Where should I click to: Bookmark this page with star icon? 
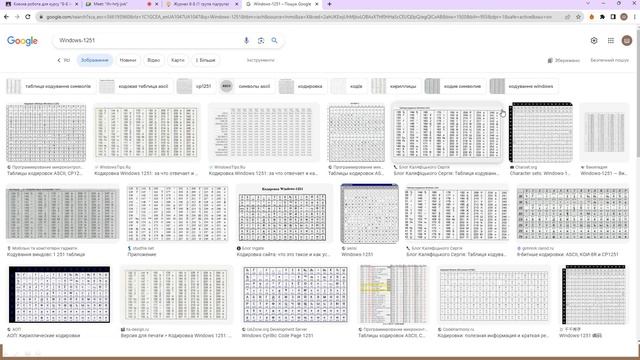[x=578, y=17]
